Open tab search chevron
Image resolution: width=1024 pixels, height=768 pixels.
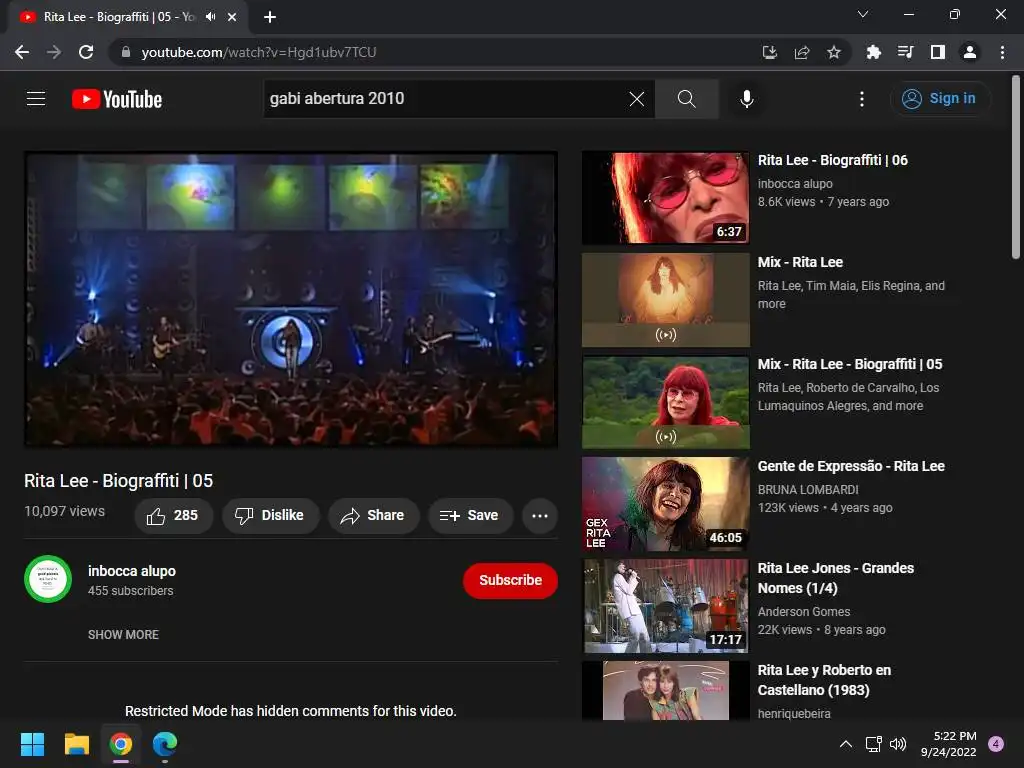pyautogui.click(x=863, y=14)
